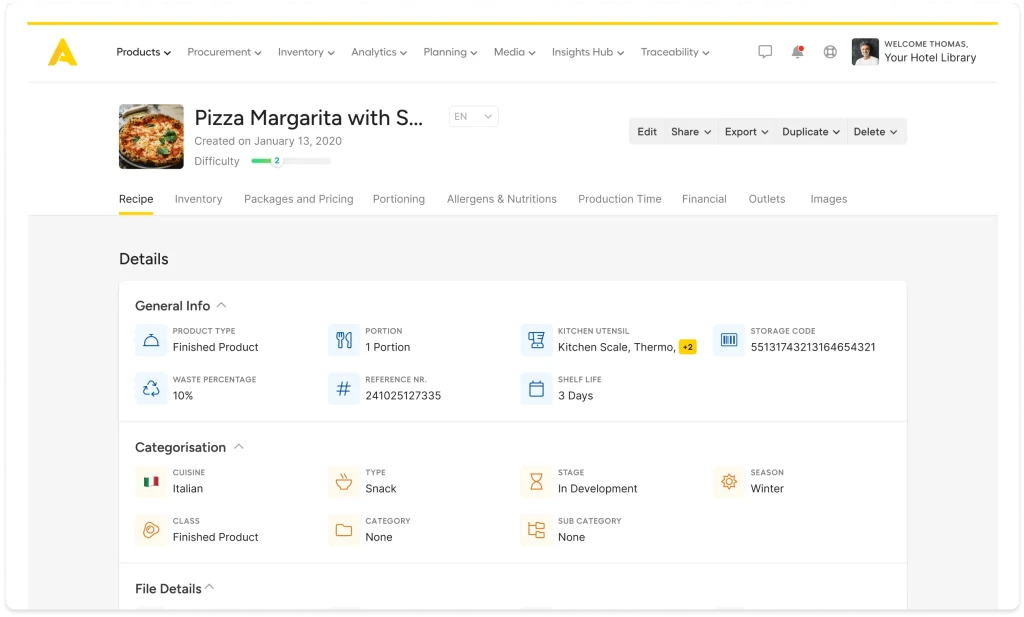
Task: Open the Products menu
Action: [144, 52]
